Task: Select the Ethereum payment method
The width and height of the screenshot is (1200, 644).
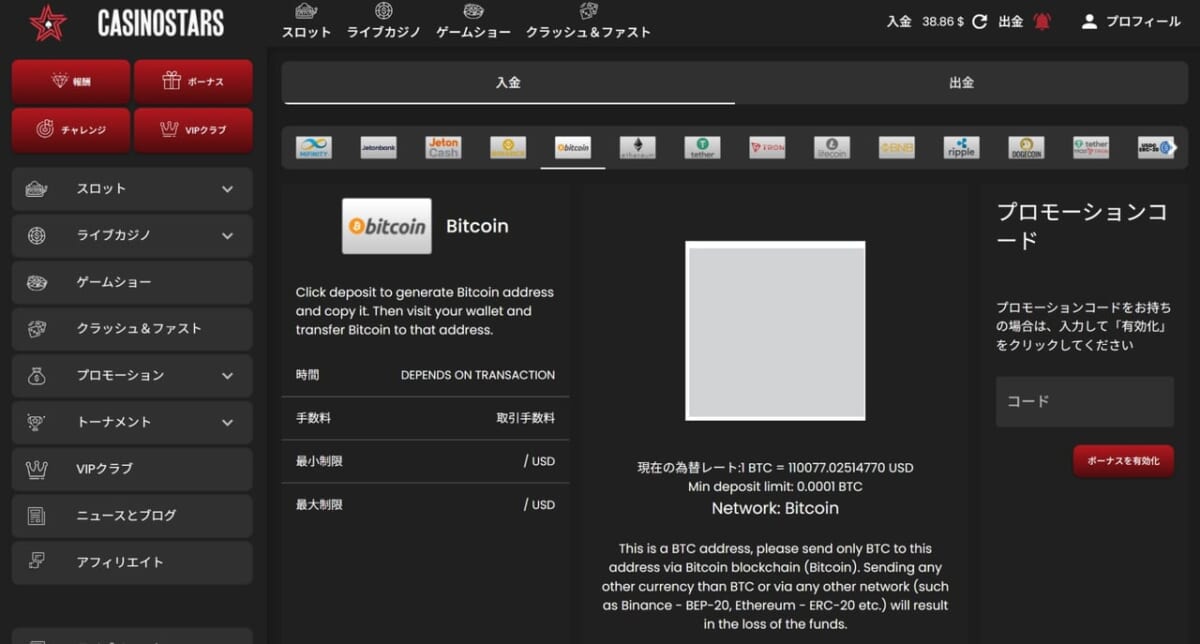Action: coord(637,148)
